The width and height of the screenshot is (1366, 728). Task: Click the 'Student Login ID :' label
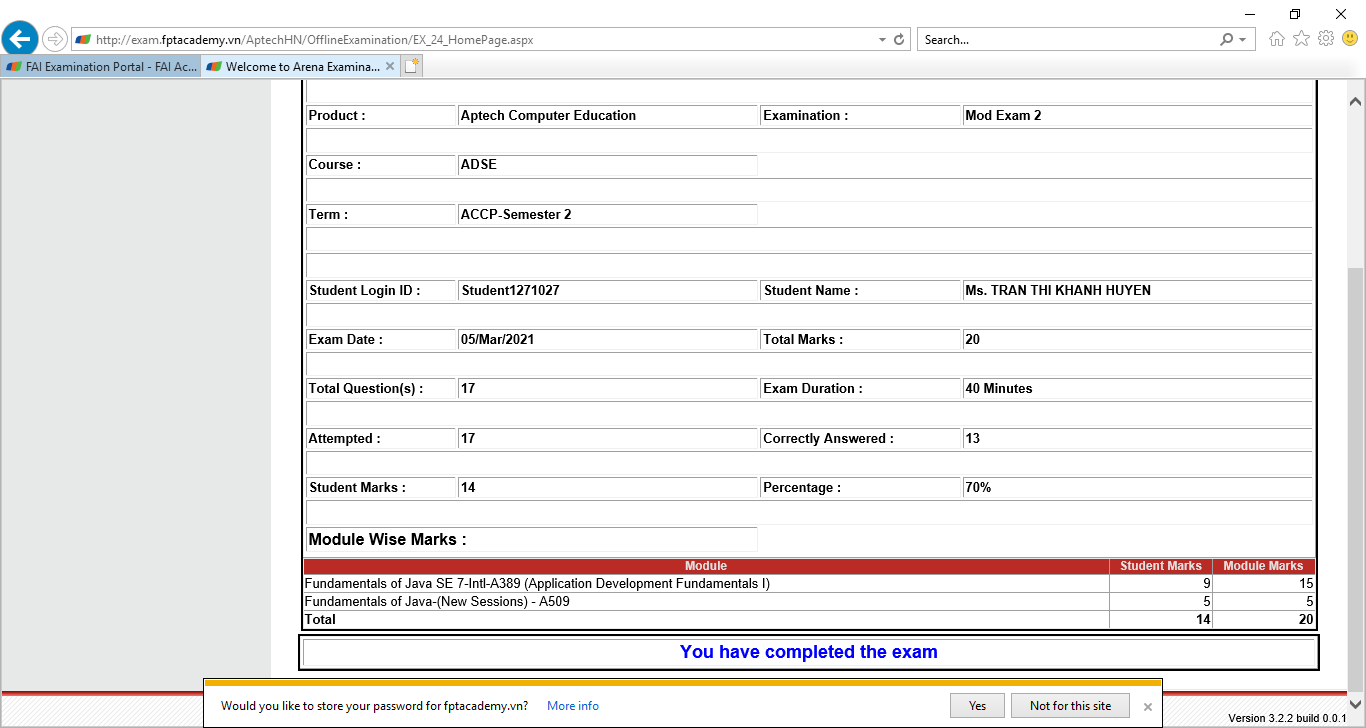tap(365, 290)
